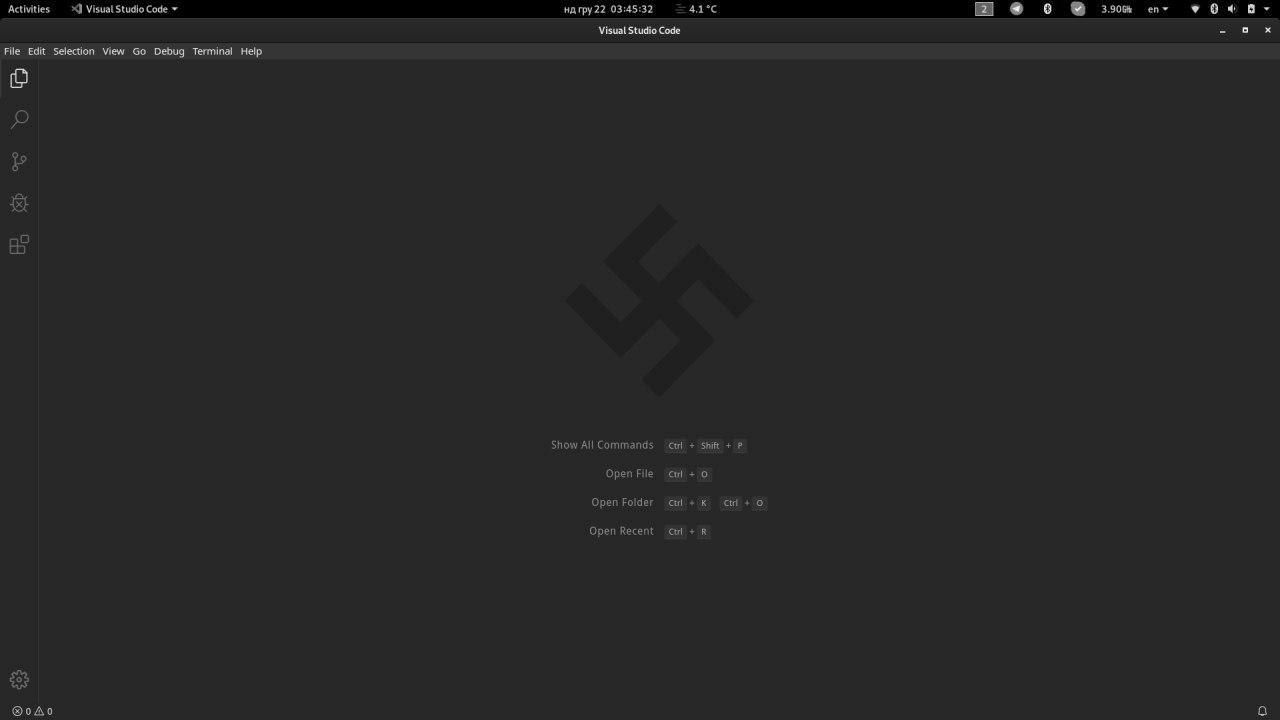Viewport: 1280px width, 720px height.
Task: Click the volume speaker icon
Action: (x=1232, y=9)
